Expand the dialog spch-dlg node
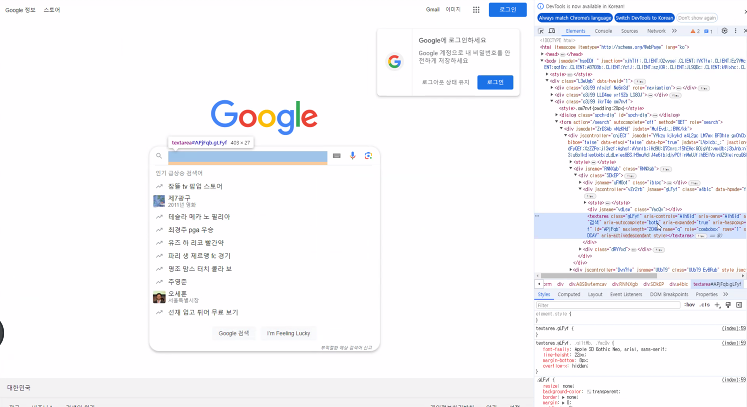The image size is (747, 407). click(x=556, y=115)
